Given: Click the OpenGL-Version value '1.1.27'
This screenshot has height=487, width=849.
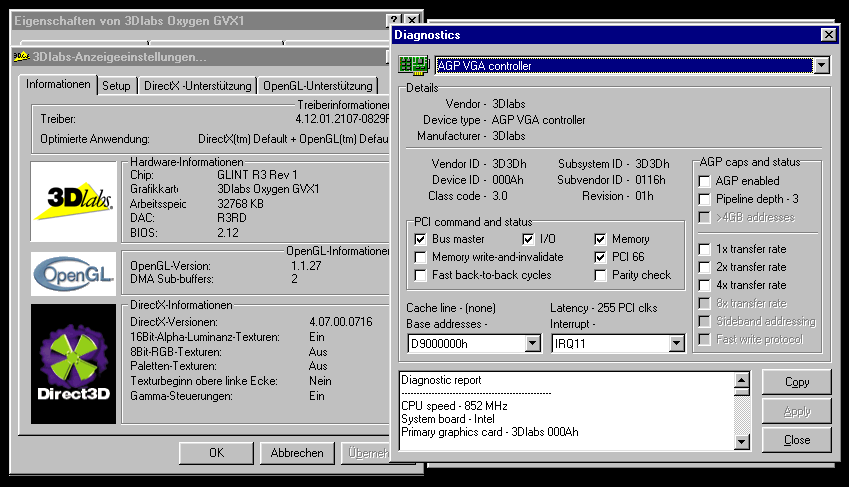Looking at the screenshot, I should (x=306, y=266).
